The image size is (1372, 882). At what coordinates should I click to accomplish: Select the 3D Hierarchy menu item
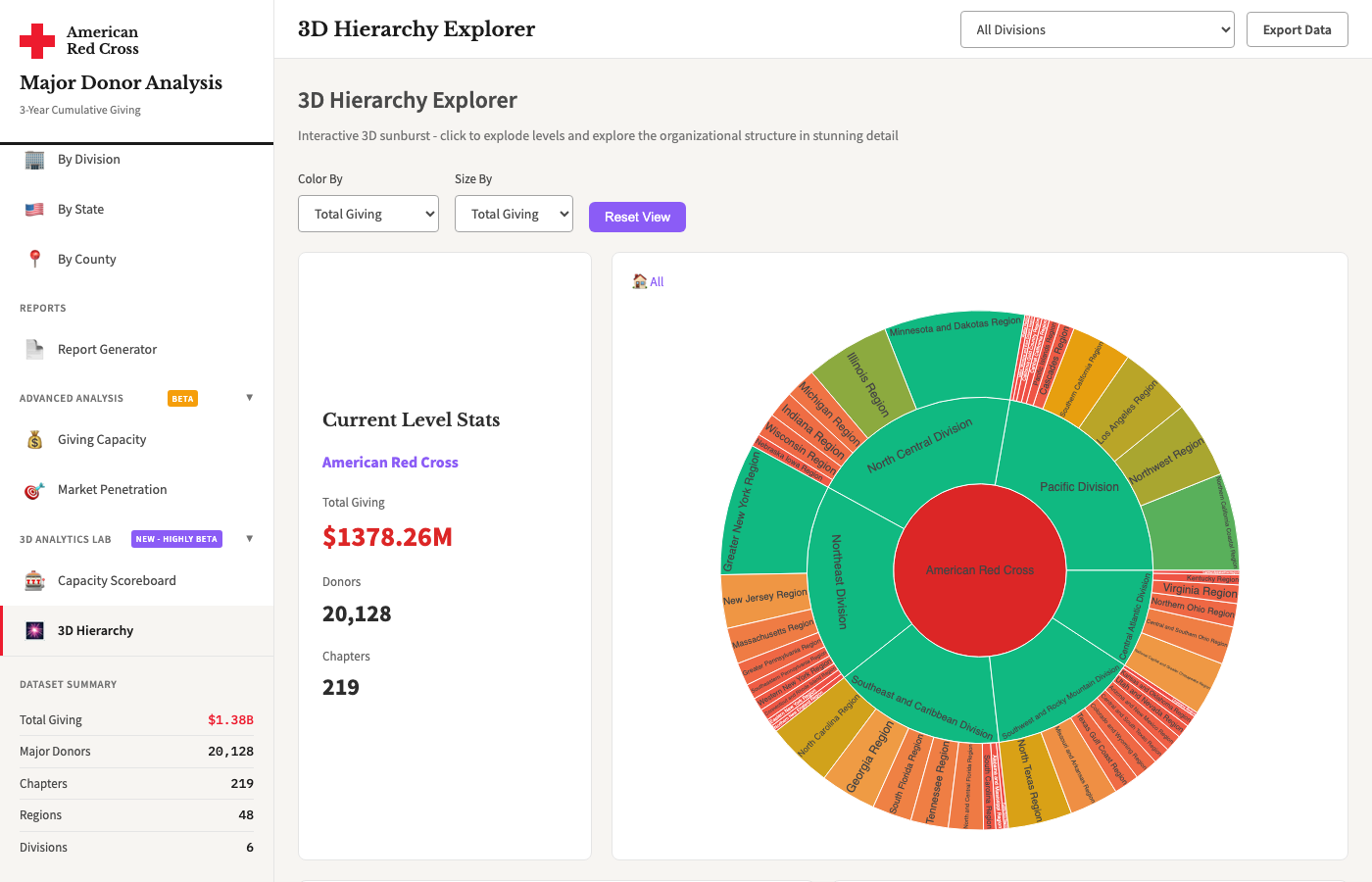click(137, 631)
